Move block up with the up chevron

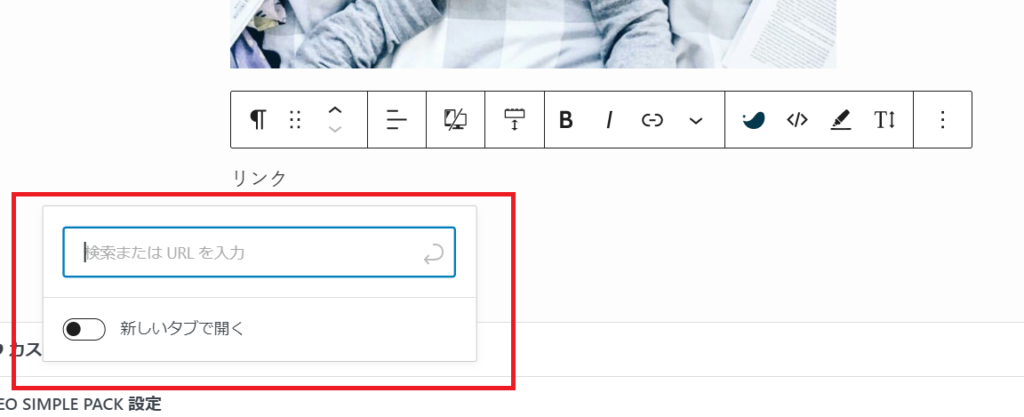pyautogui.click(x=334, y=110)
